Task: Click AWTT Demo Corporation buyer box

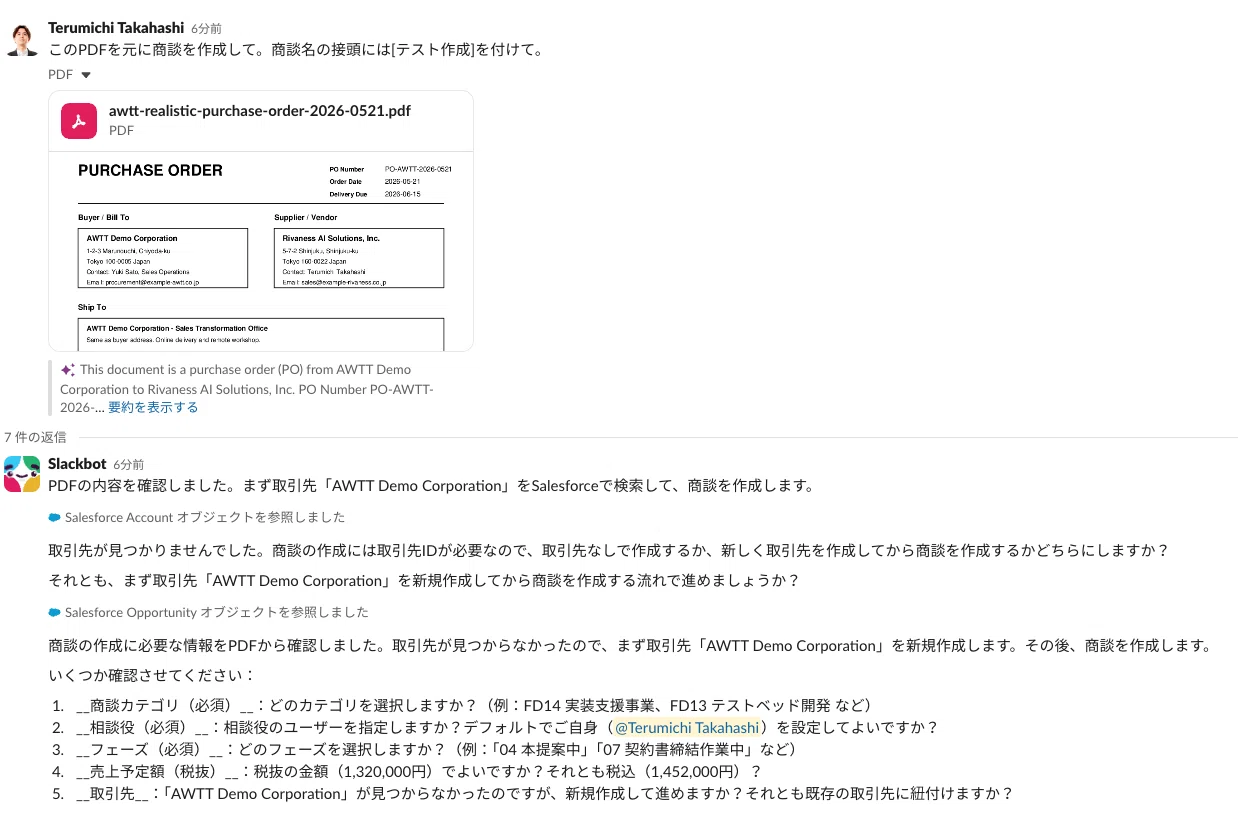Action: pos(163,258)
